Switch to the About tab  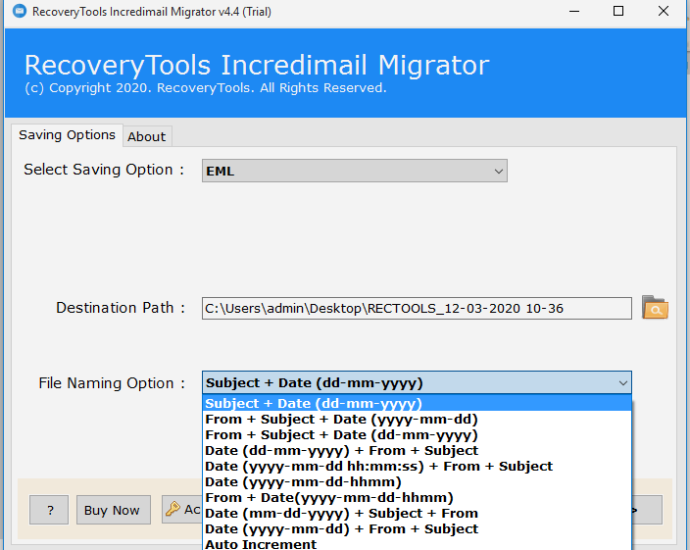[147, 136]
